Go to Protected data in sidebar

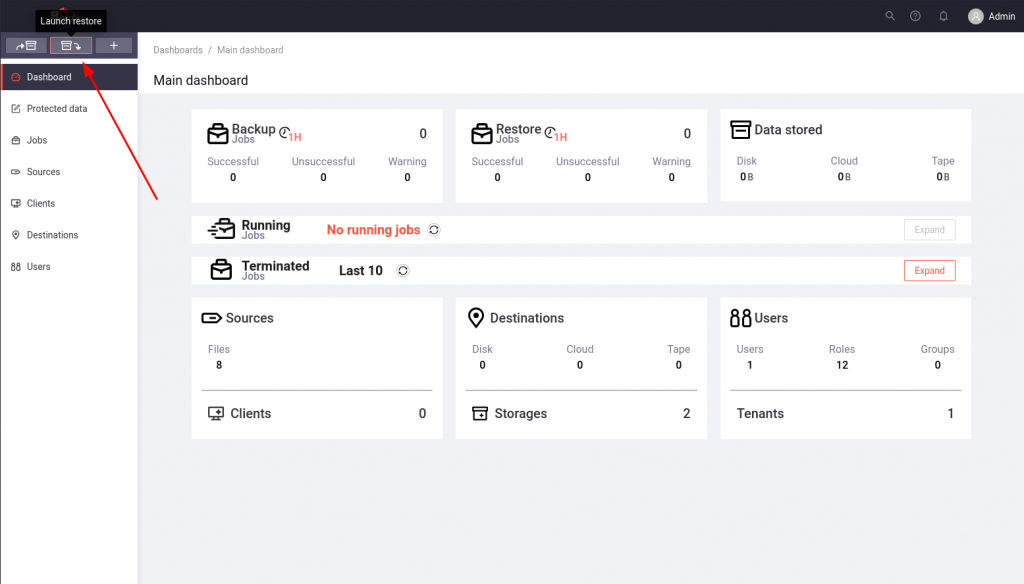click(57, 109)
